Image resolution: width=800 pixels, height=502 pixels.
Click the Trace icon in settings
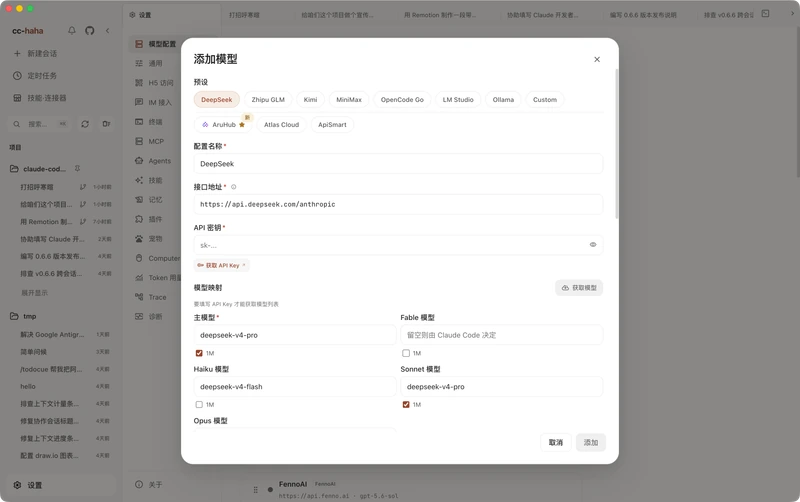click(139, 297)
